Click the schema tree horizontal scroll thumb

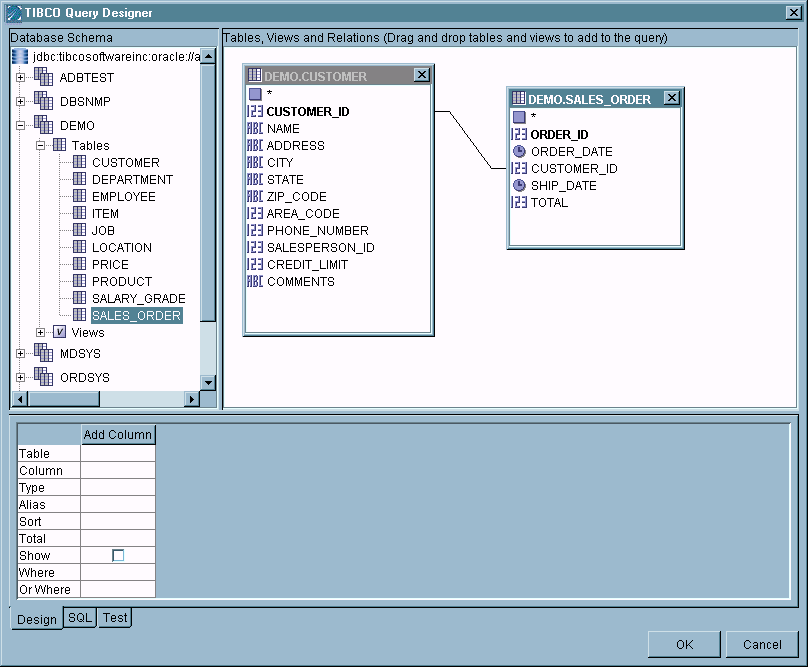point(64,399)
